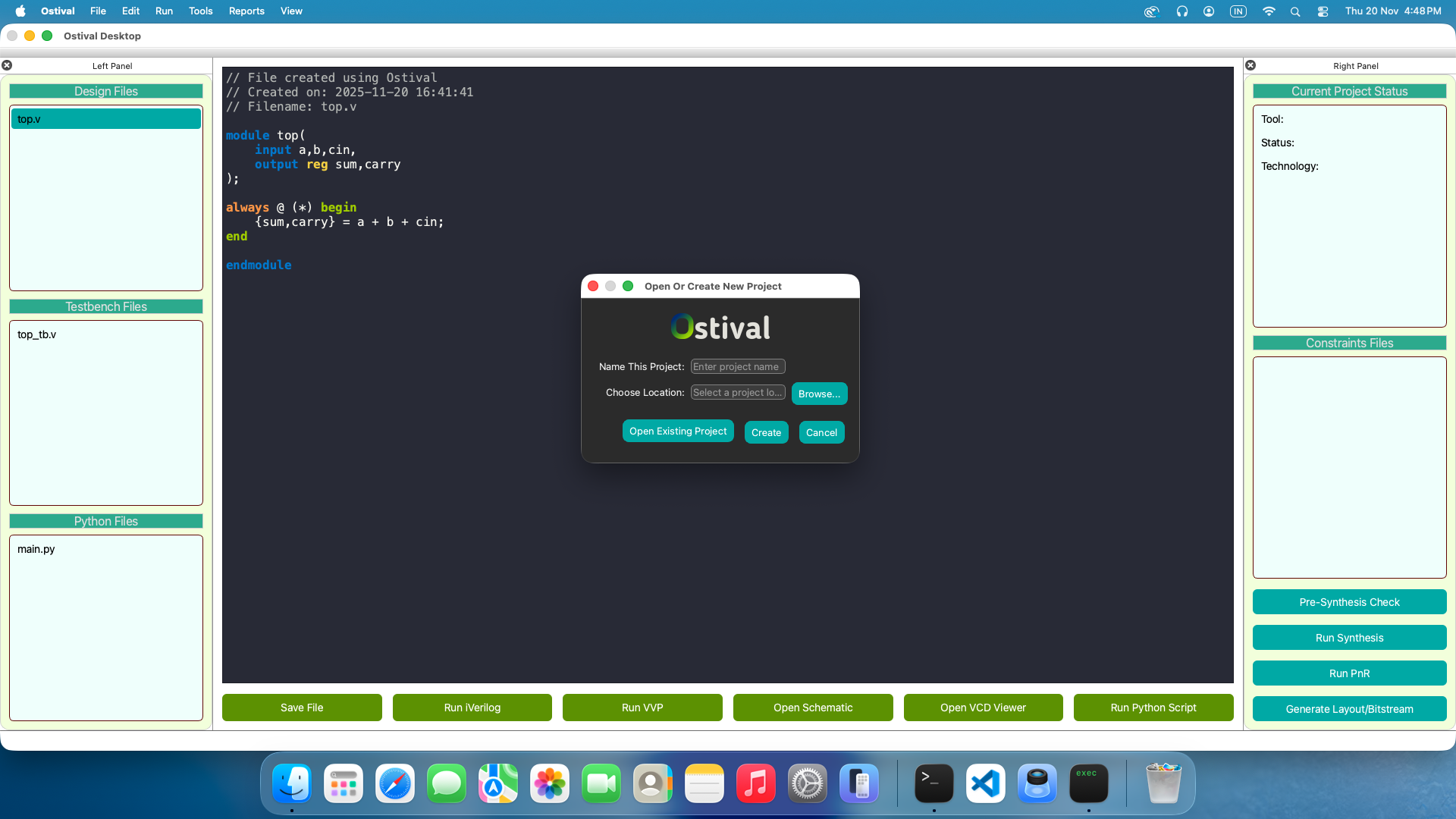Image resolution: width=1456 pixels, height=819 pixels.
Task: Close the Right Panel with its X icon
Action: coord(1250,65)
